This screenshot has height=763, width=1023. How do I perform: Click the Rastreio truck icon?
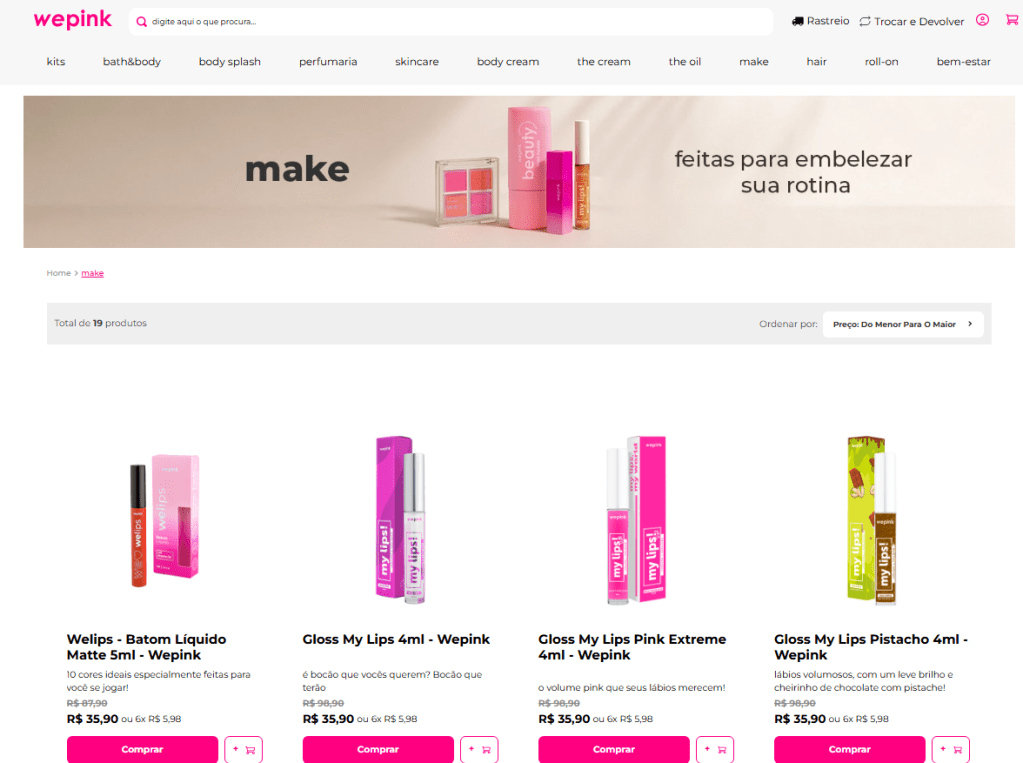pos(797,22)
